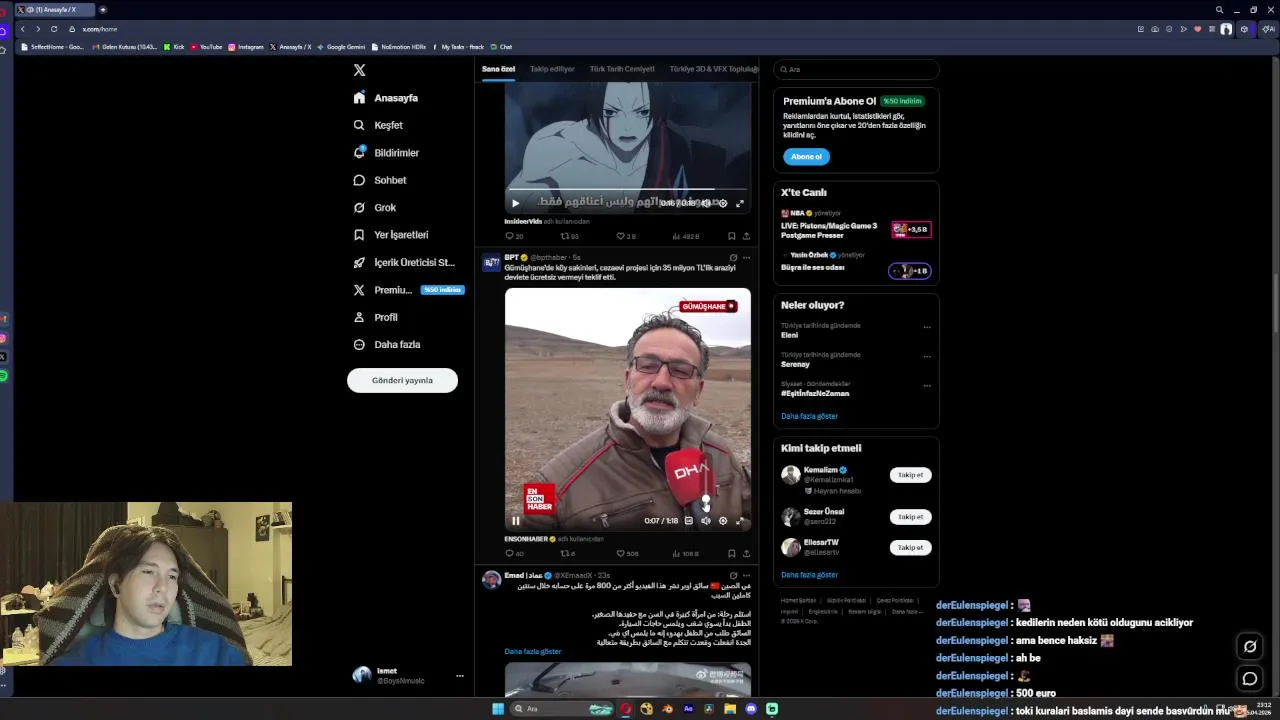Expand Emad's post with Daha fazla göster
The image size is (1280, 720).
click(533, 651)
